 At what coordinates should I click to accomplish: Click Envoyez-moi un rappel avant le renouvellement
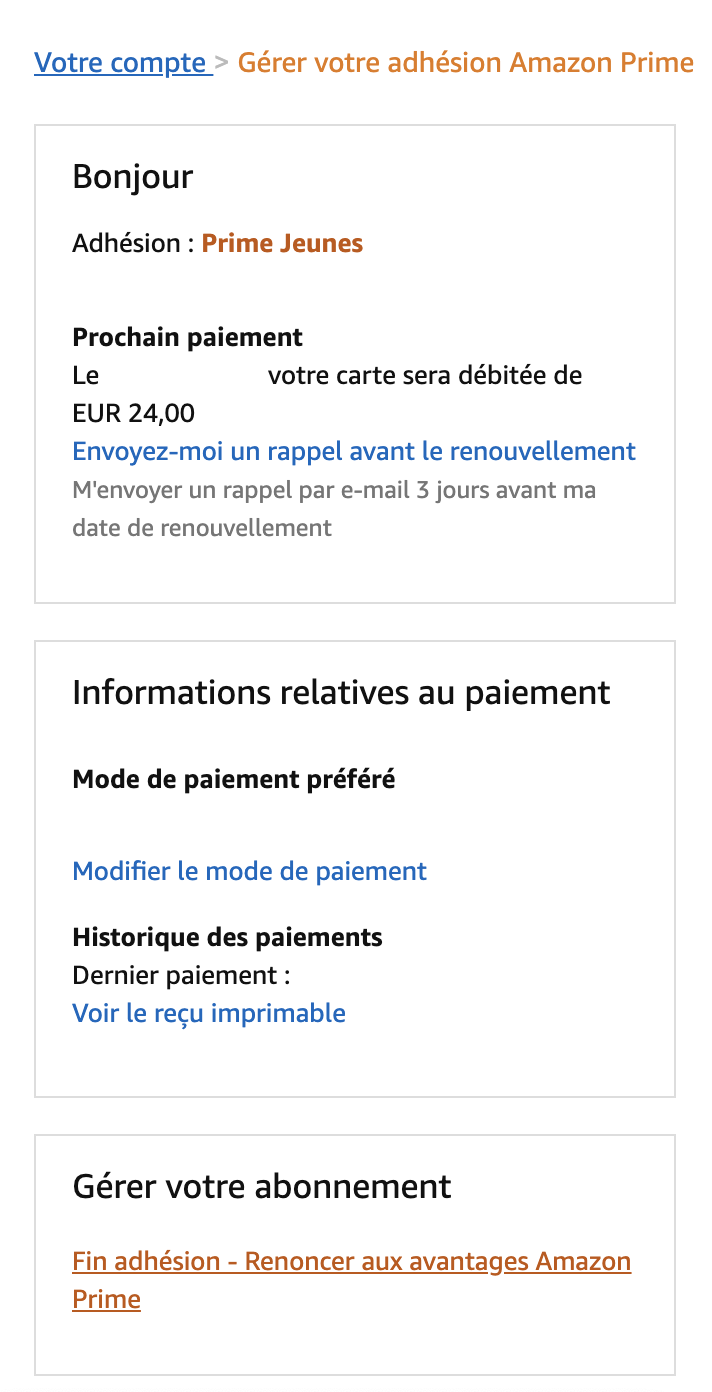[x=353, y=451]
